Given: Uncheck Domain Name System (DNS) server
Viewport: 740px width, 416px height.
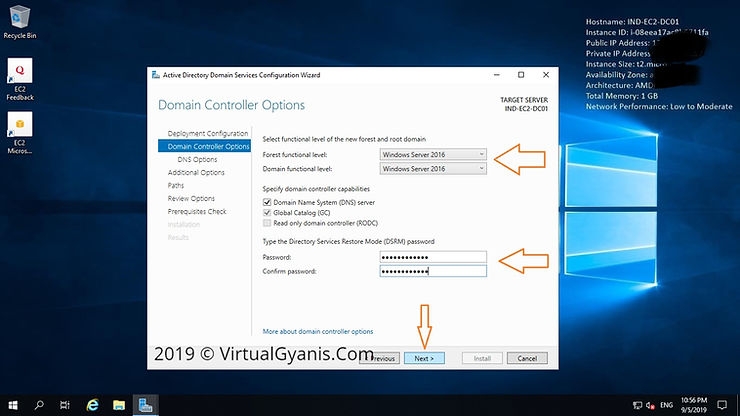Looking at the screenshot, I should (266, 202).
